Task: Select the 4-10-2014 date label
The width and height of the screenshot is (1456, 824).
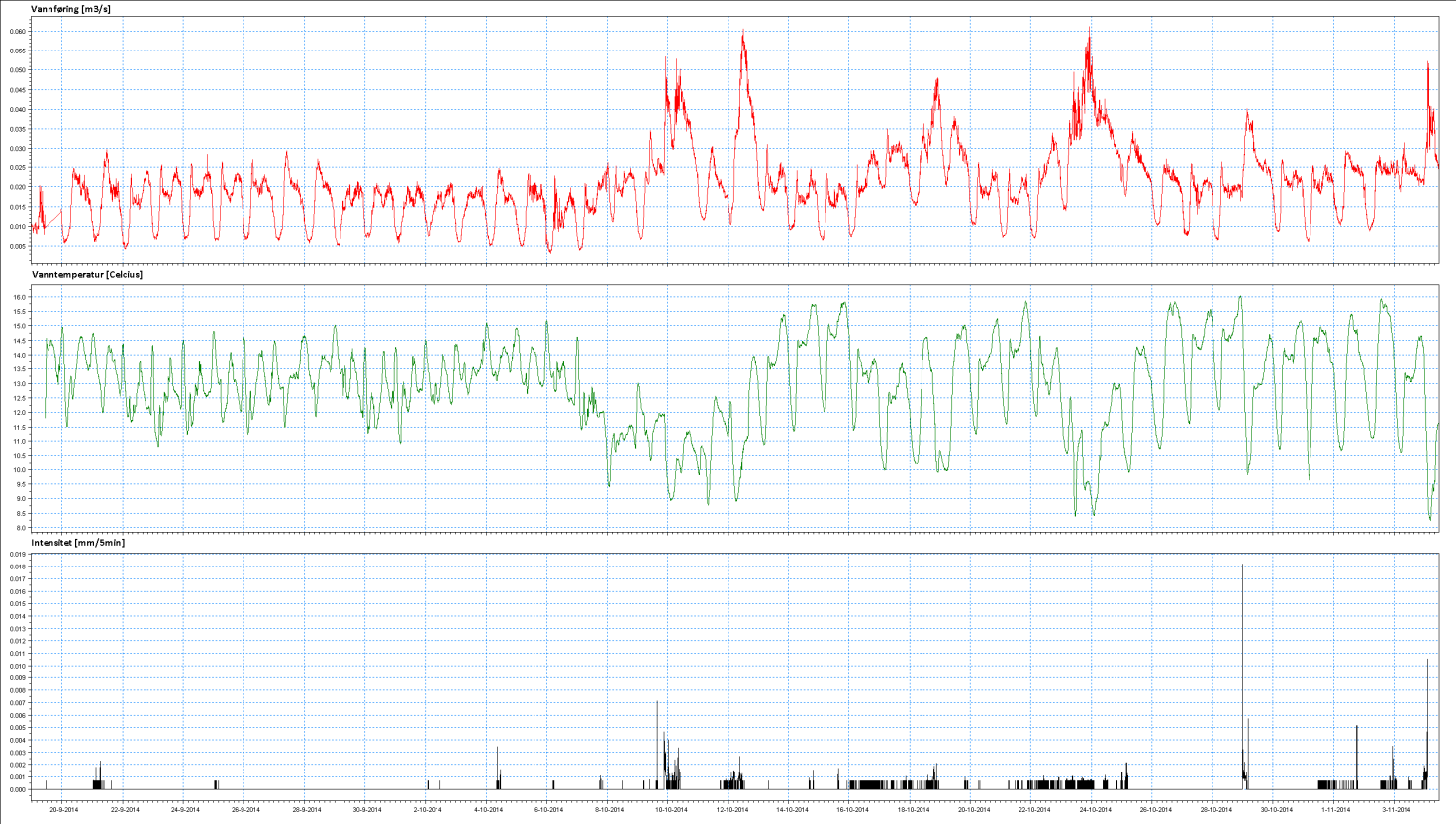Action: point(488,809)
